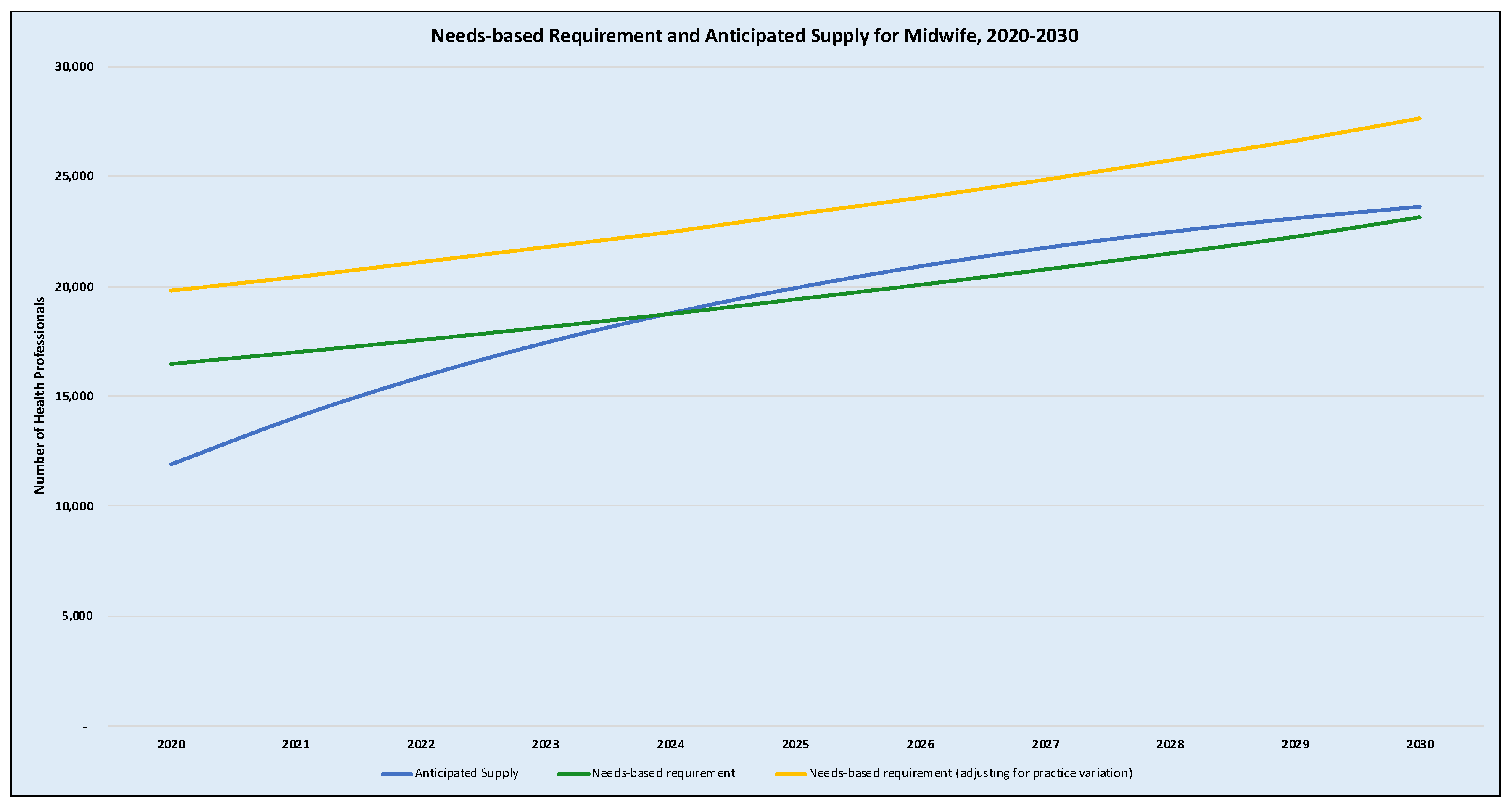Click the 2022 x-axis label
This screenshot has width=1512, height=809.
point(421,744)
